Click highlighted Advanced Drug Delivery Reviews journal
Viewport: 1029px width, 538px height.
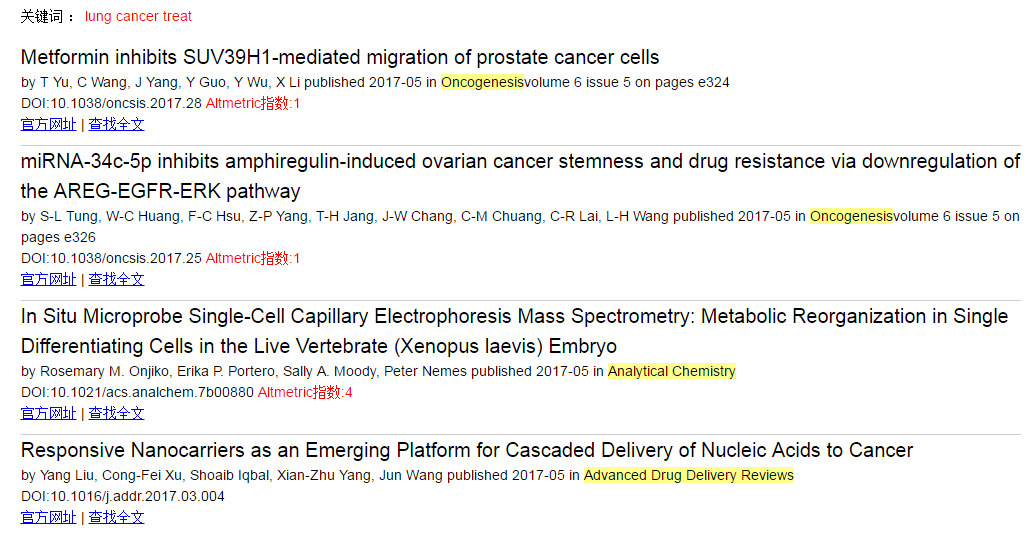click(x=688, y=475)
